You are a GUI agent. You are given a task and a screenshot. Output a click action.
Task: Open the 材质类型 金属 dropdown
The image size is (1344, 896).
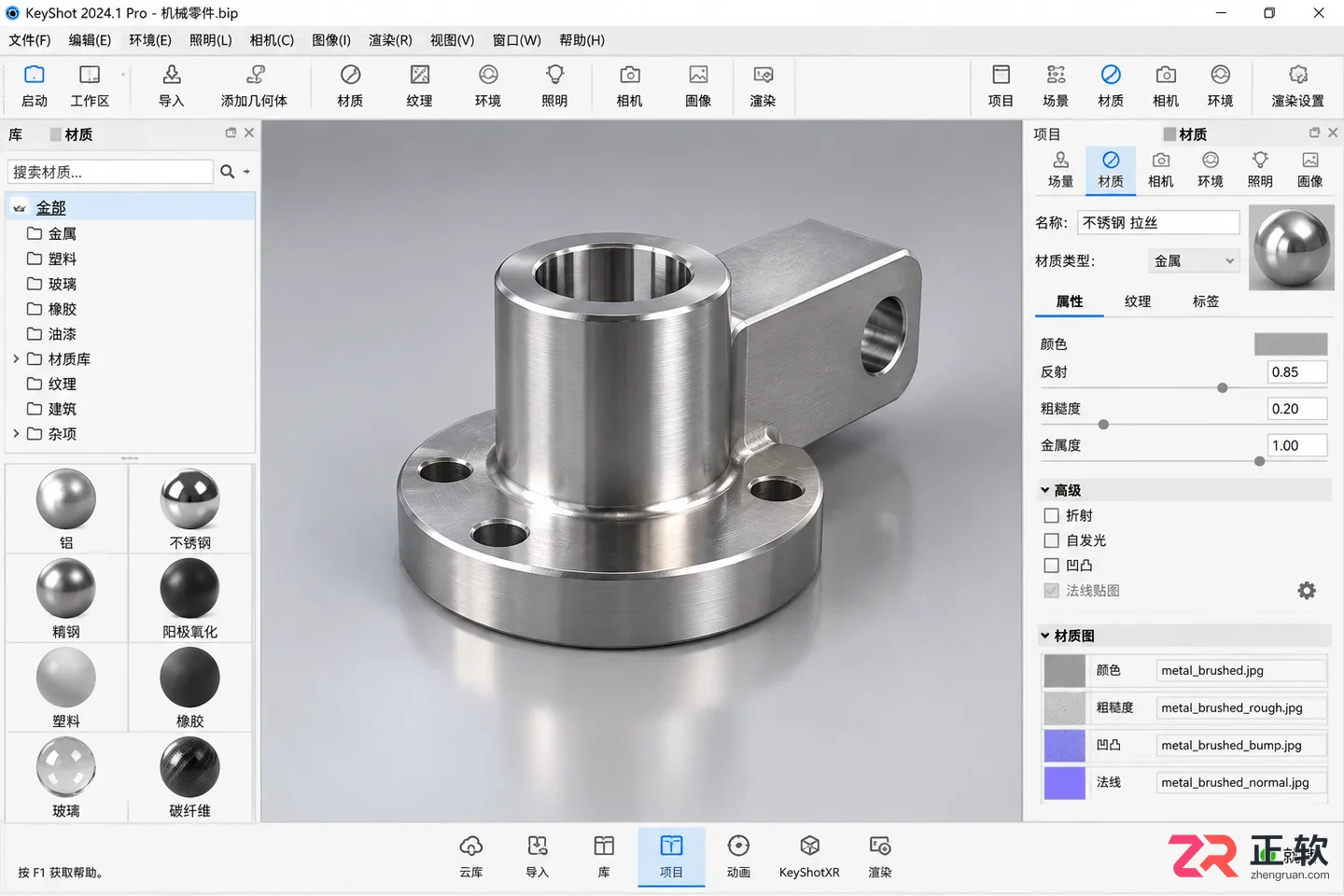[1194, 261]
